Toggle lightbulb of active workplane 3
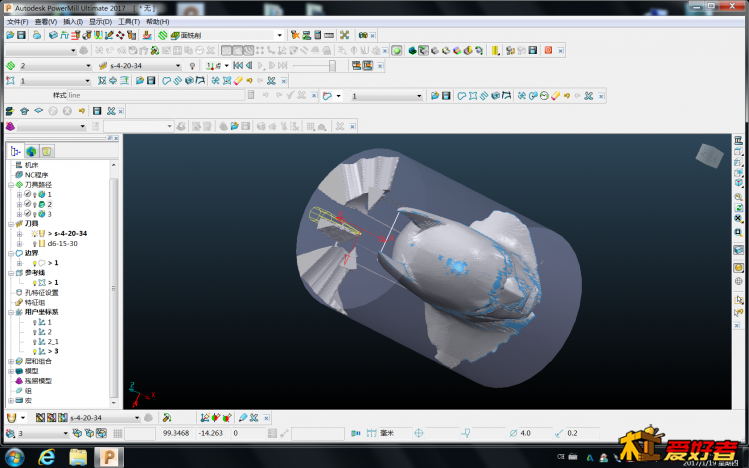The image size is (749, 468). tap(35, 351)
